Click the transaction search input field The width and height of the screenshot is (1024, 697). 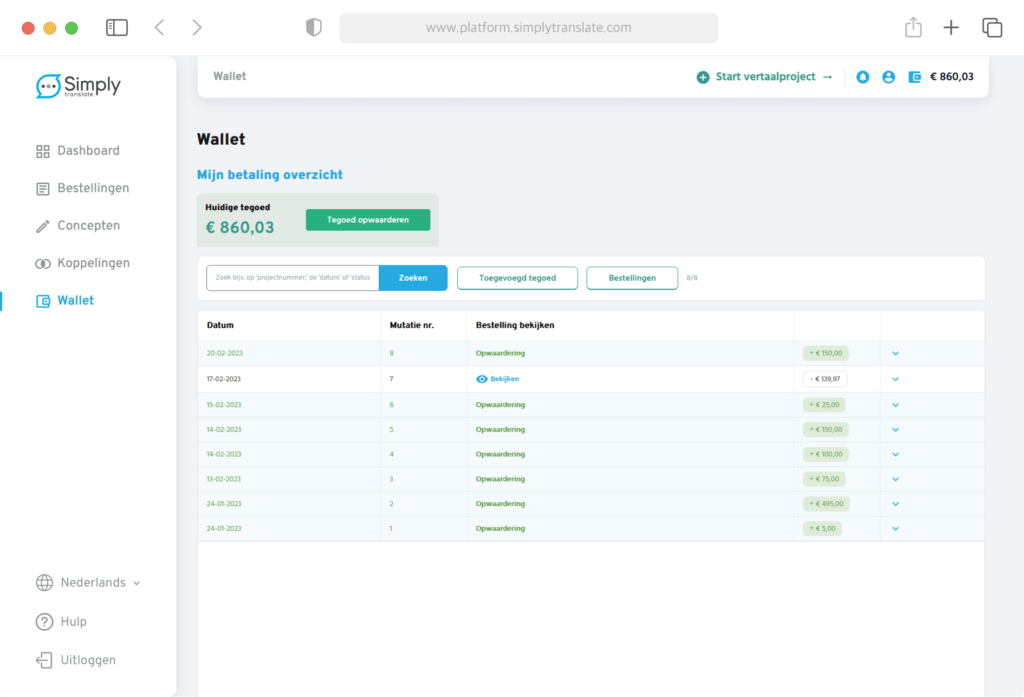click(x=293, y=278)
